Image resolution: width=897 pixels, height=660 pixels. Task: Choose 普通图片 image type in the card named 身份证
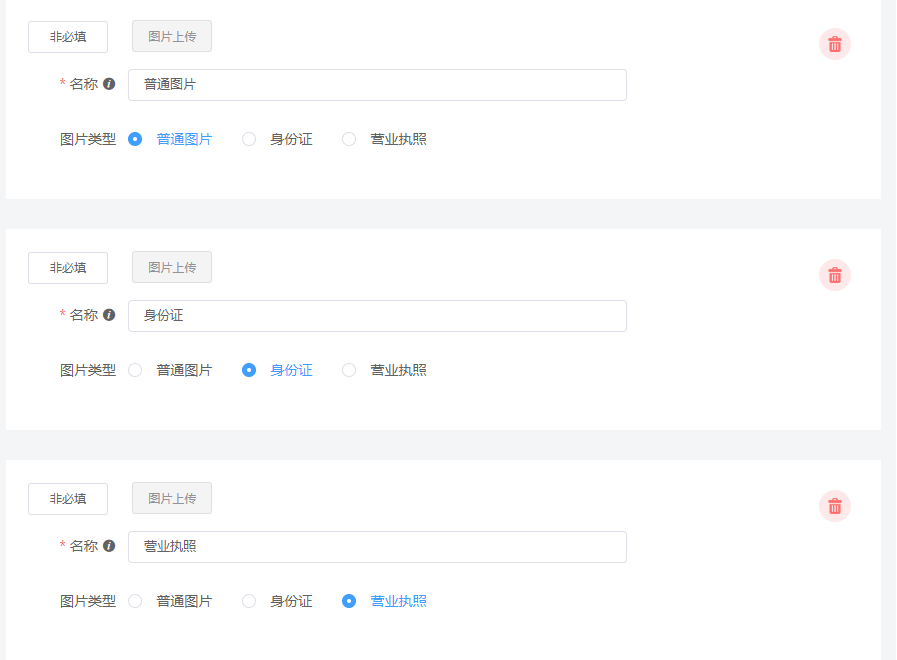135,370
